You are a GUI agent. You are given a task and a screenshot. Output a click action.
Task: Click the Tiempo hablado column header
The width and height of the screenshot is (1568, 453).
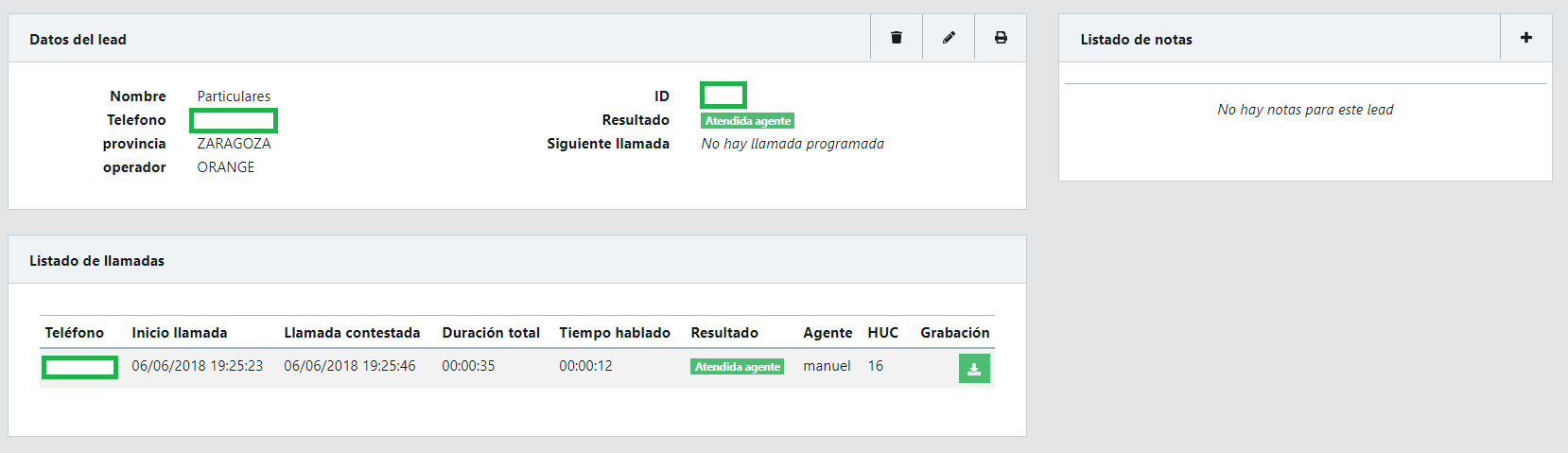point(614,333)
